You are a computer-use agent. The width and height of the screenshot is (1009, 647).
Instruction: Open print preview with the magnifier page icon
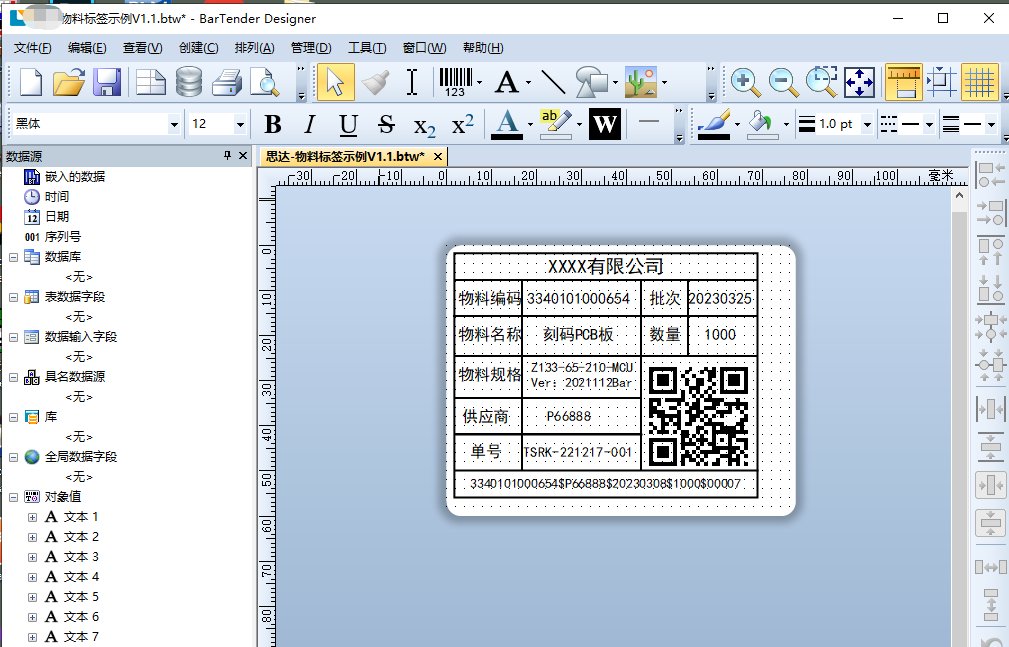pos(265,82)
